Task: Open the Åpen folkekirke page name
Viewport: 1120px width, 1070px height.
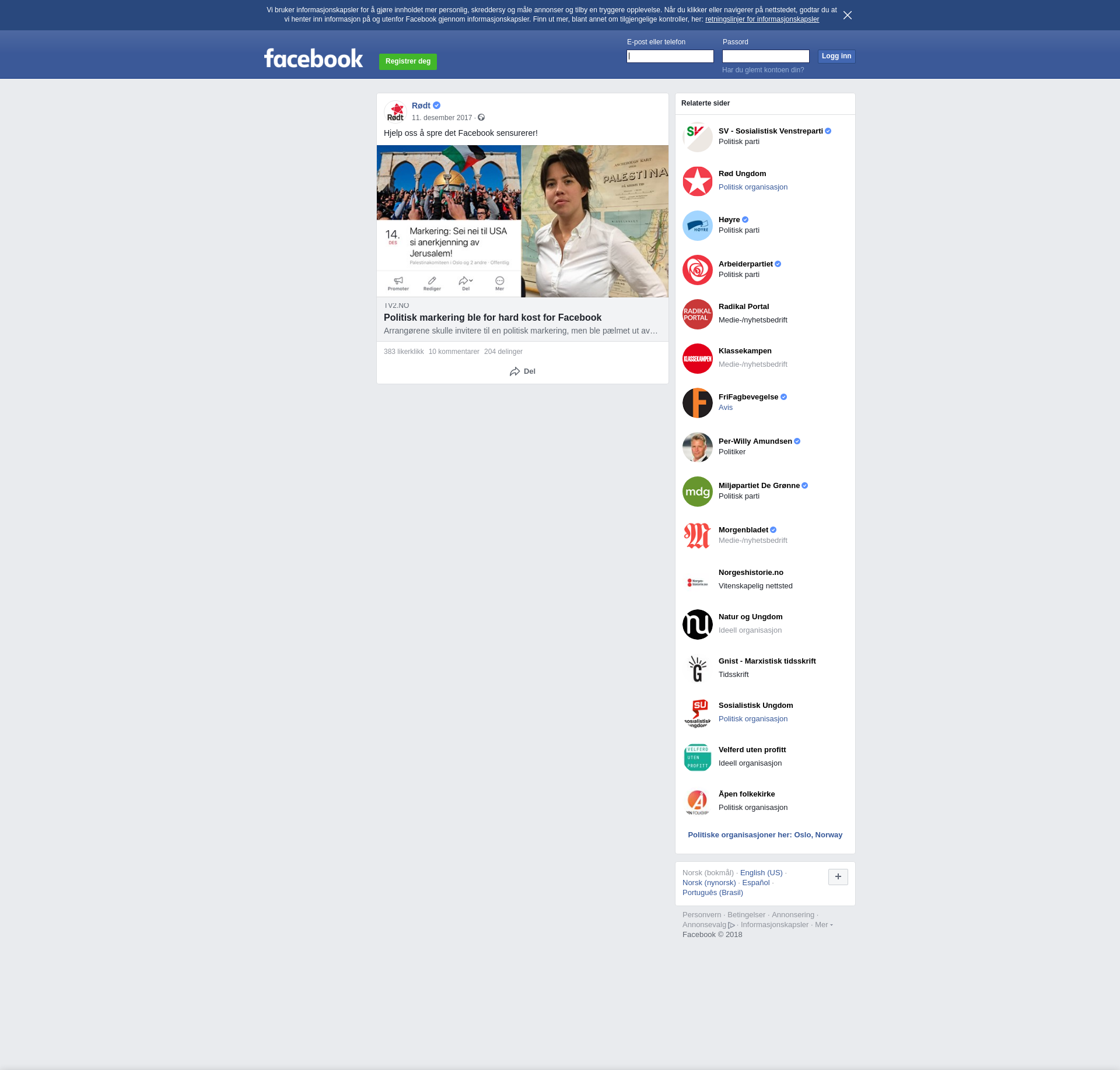Action: click(x=747, y=794)
